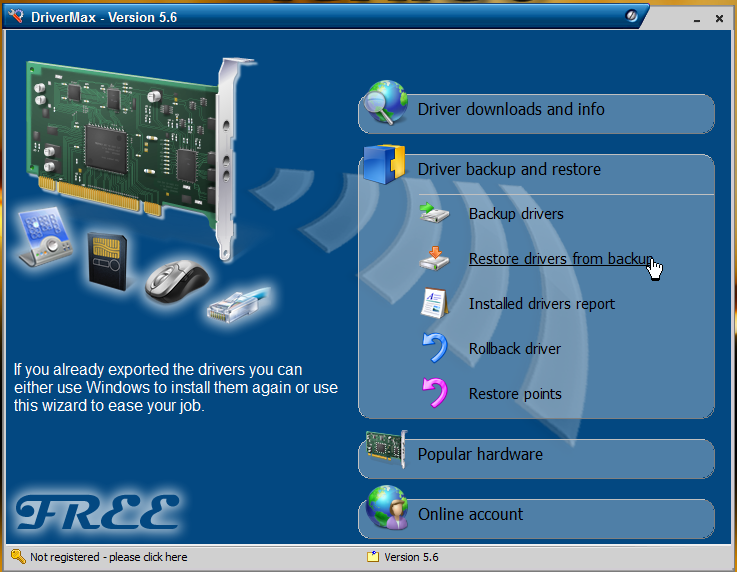This screenshot has width=737, height=572.
Task: Click the Popular hardware card icon
Action: pos(385,453)
